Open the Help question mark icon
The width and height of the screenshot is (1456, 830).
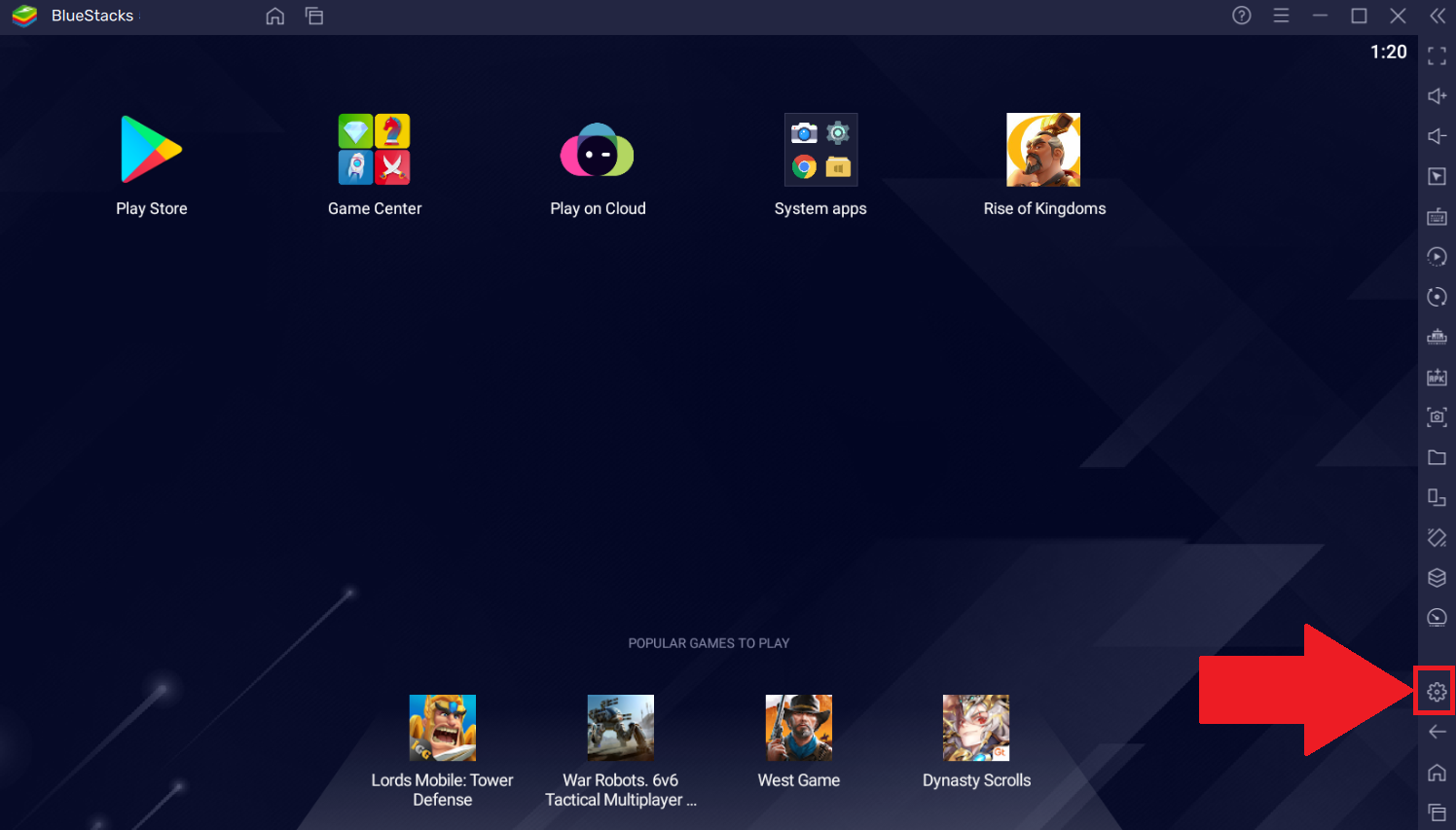[x=1242, y=16]
